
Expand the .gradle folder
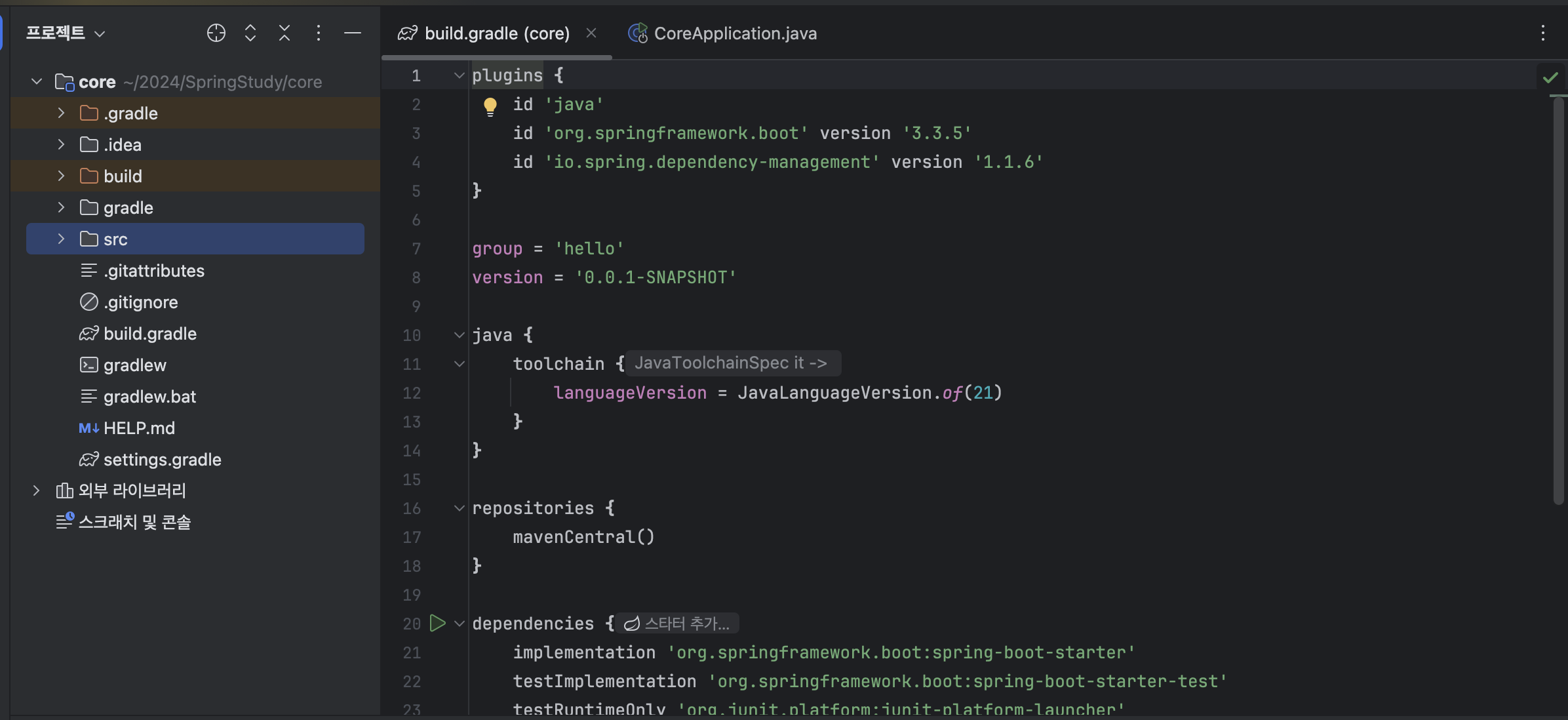[61, 113]
